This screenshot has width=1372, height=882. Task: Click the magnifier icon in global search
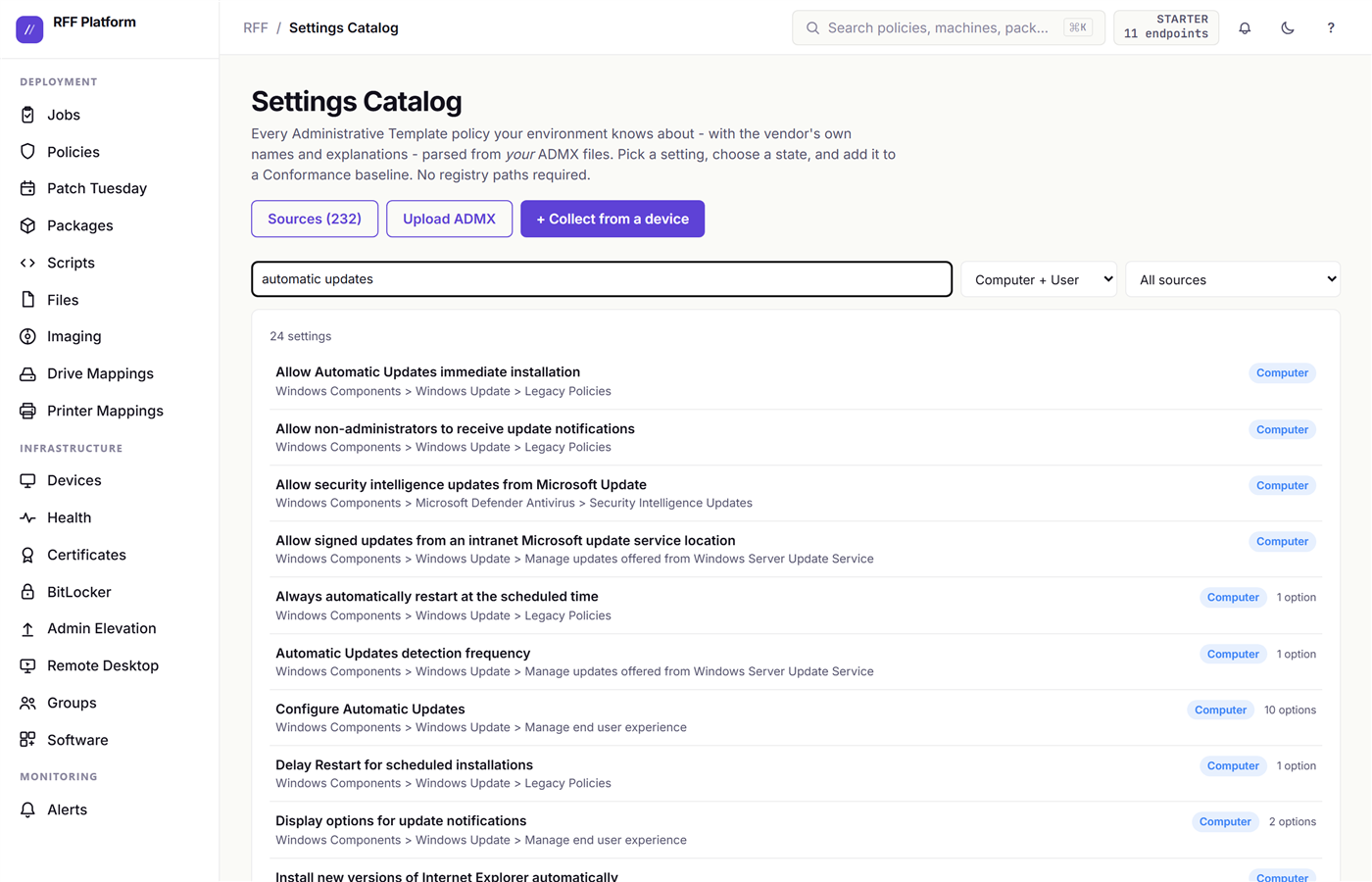(x=812, y=27)
